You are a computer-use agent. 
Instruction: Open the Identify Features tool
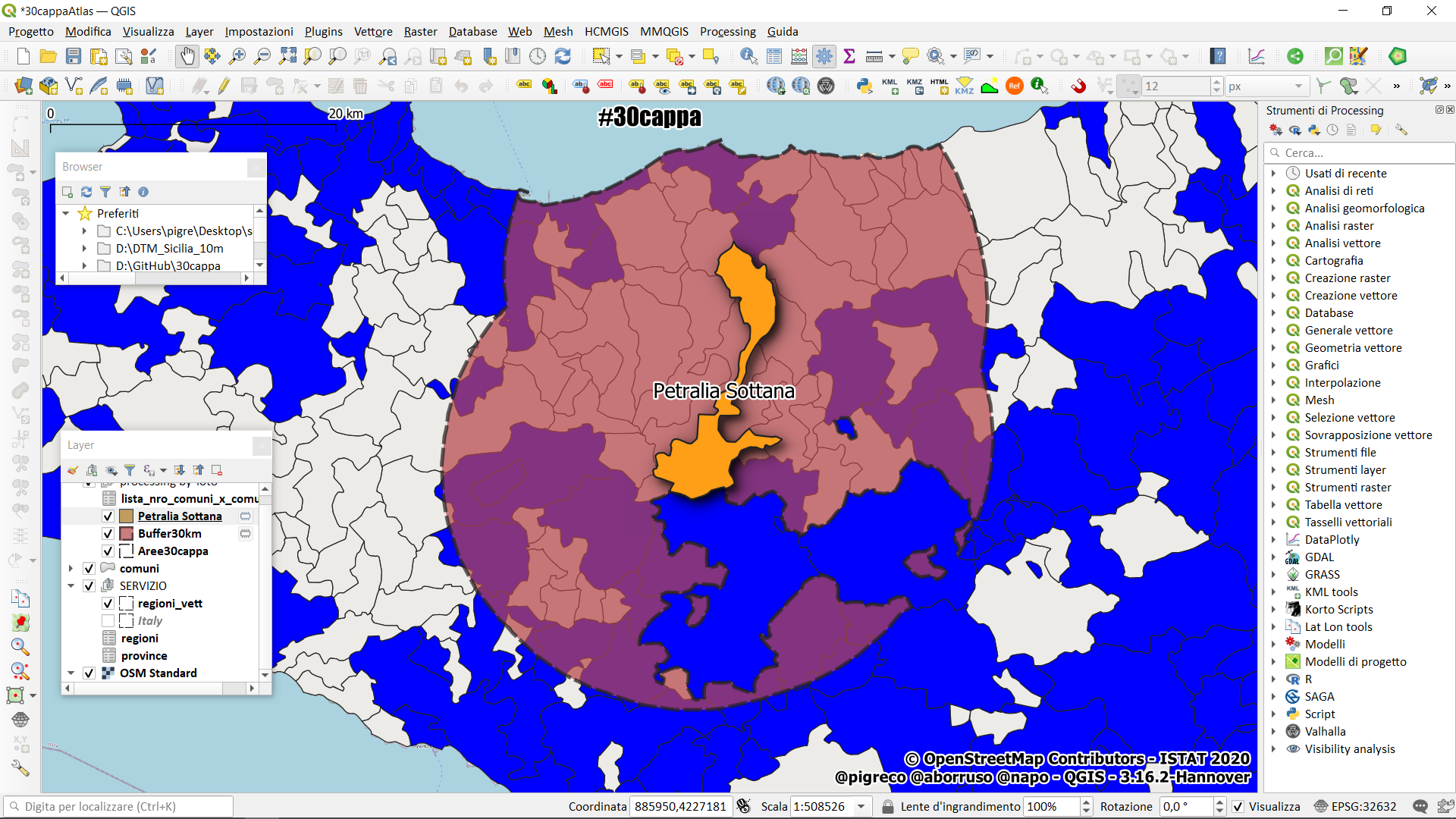(x=748, y=56)
